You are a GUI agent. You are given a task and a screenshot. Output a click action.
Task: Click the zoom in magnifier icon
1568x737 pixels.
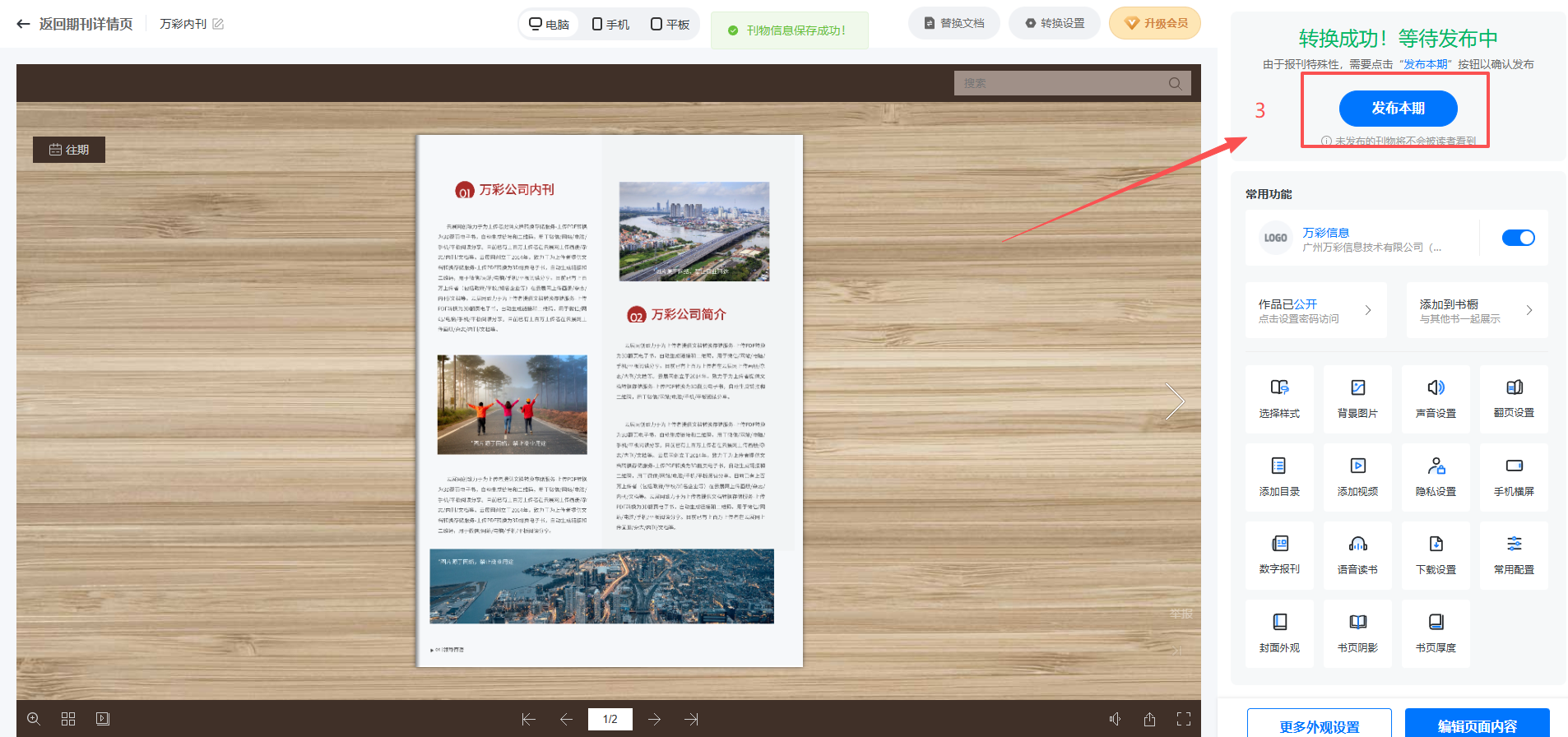(x=34, y=719)
